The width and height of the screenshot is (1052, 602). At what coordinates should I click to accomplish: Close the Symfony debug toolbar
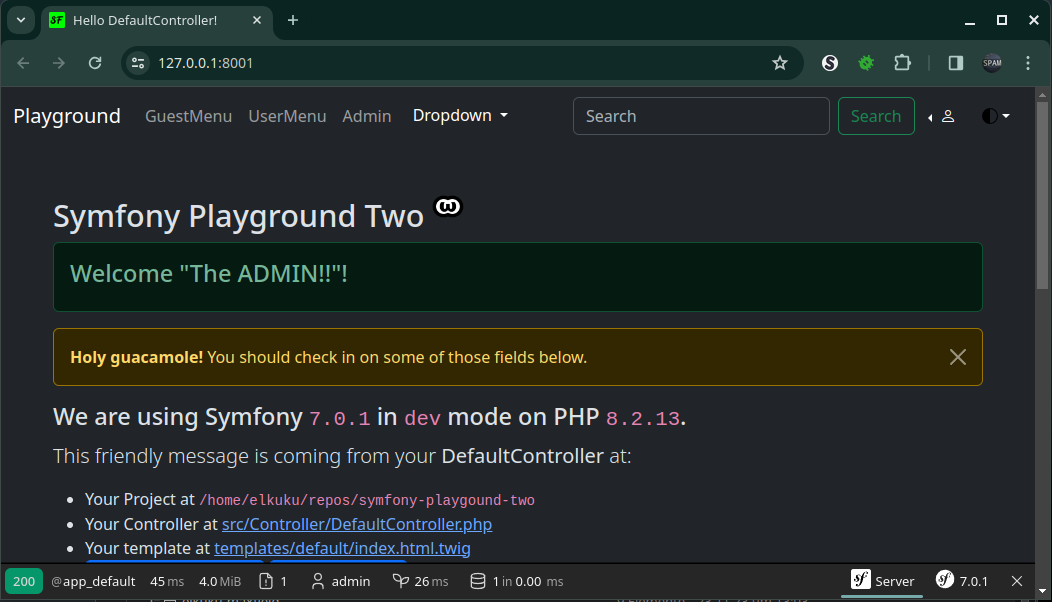(1017, 581)
